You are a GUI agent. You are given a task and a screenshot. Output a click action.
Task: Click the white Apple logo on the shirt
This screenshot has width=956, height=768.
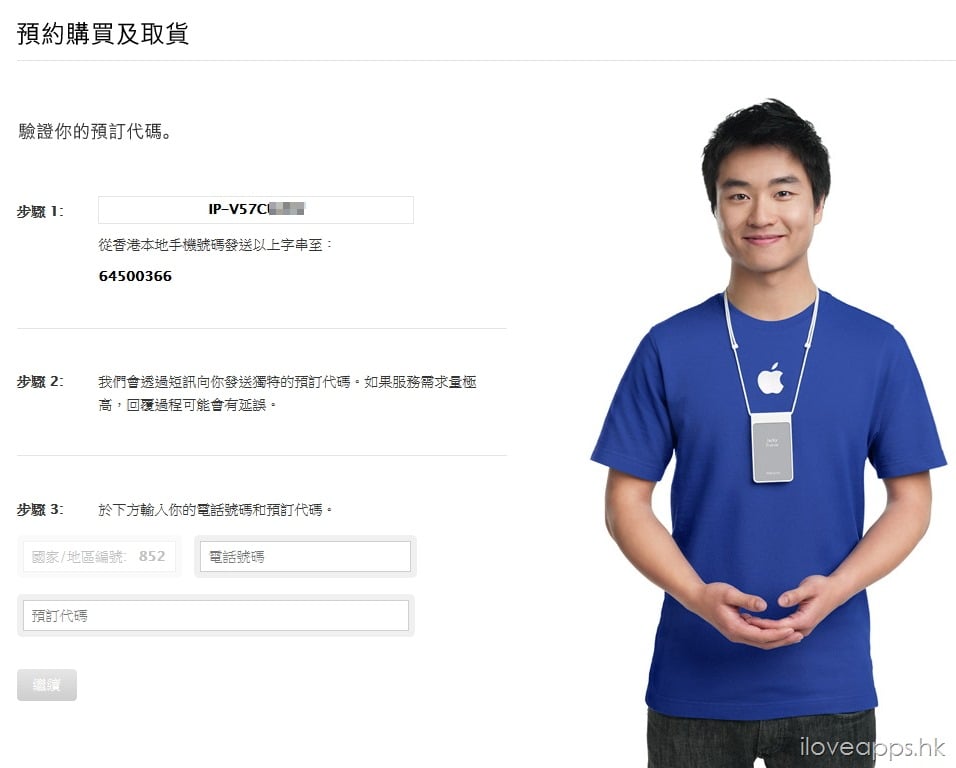[770, 379]
